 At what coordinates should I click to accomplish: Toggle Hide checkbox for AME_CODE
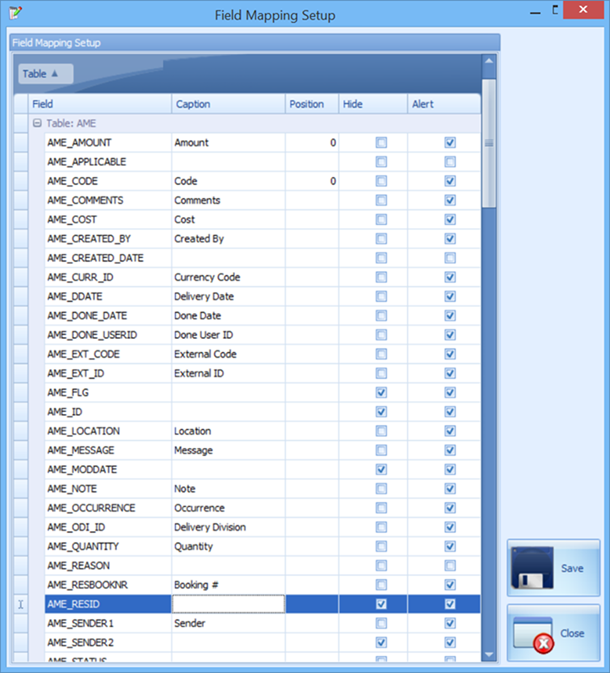(381, 181)
